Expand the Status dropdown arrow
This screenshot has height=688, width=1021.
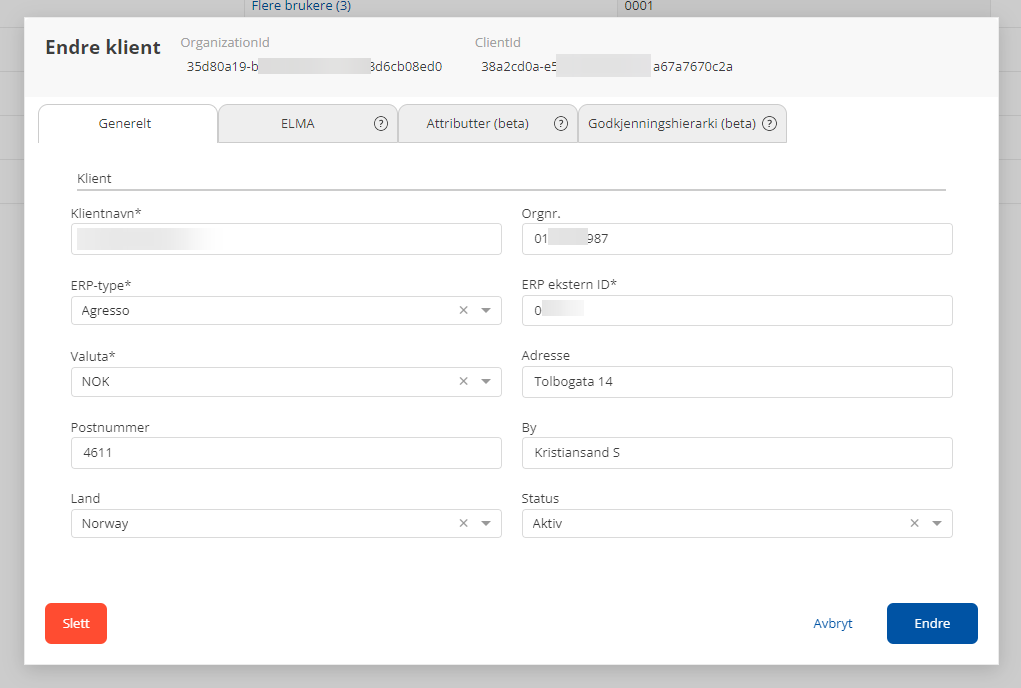click(937, 523)
